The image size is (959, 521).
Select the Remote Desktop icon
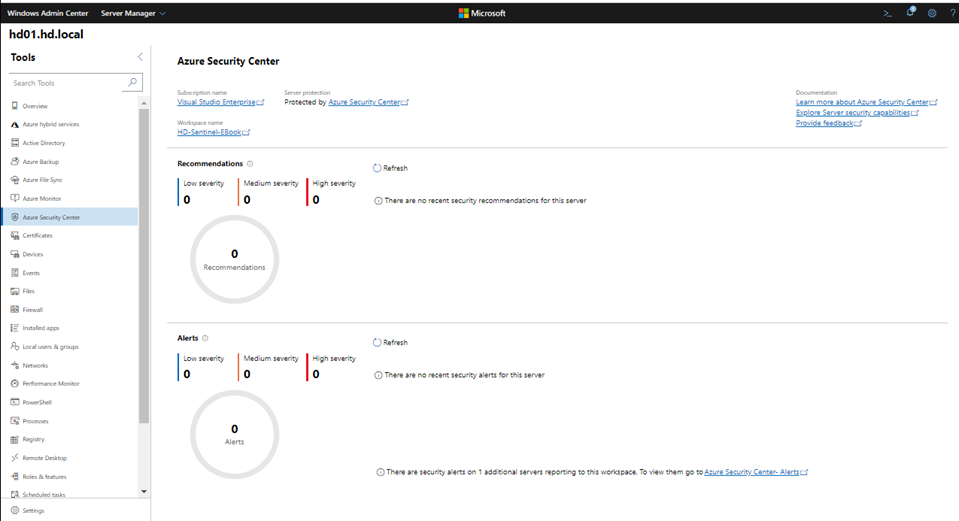coord(15,457)
